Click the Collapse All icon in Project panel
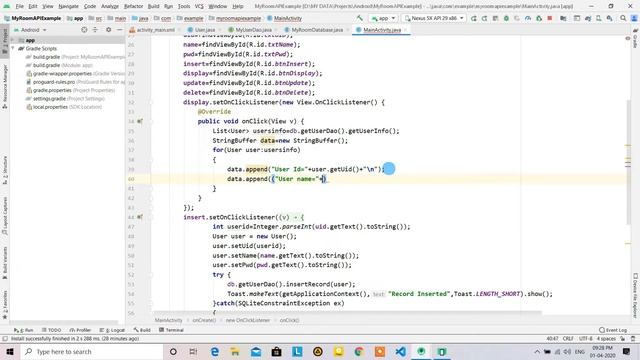The image size is (640, 360). tap(95, 30)
